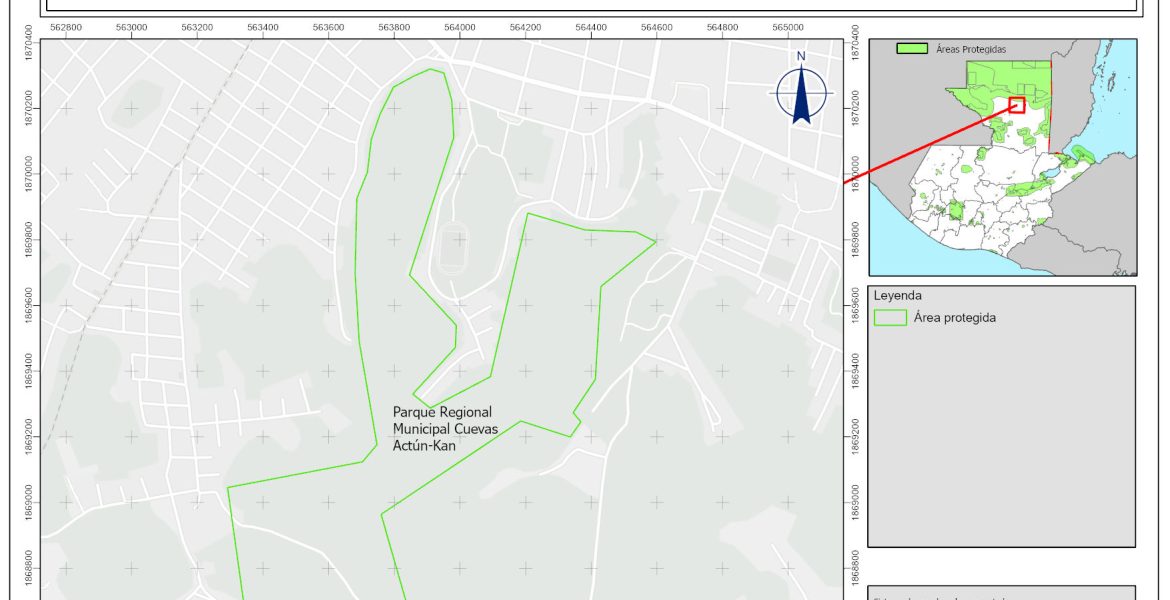Click the Áreas Protegidas text in inset legend
Screen dimensions: 1170x600
pyautogui.click(x=971, y=48)
